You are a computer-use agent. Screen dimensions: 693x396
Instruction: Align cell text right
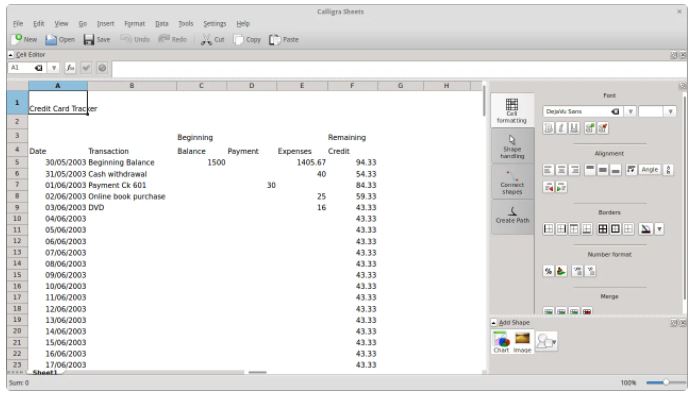pos(574,170)
